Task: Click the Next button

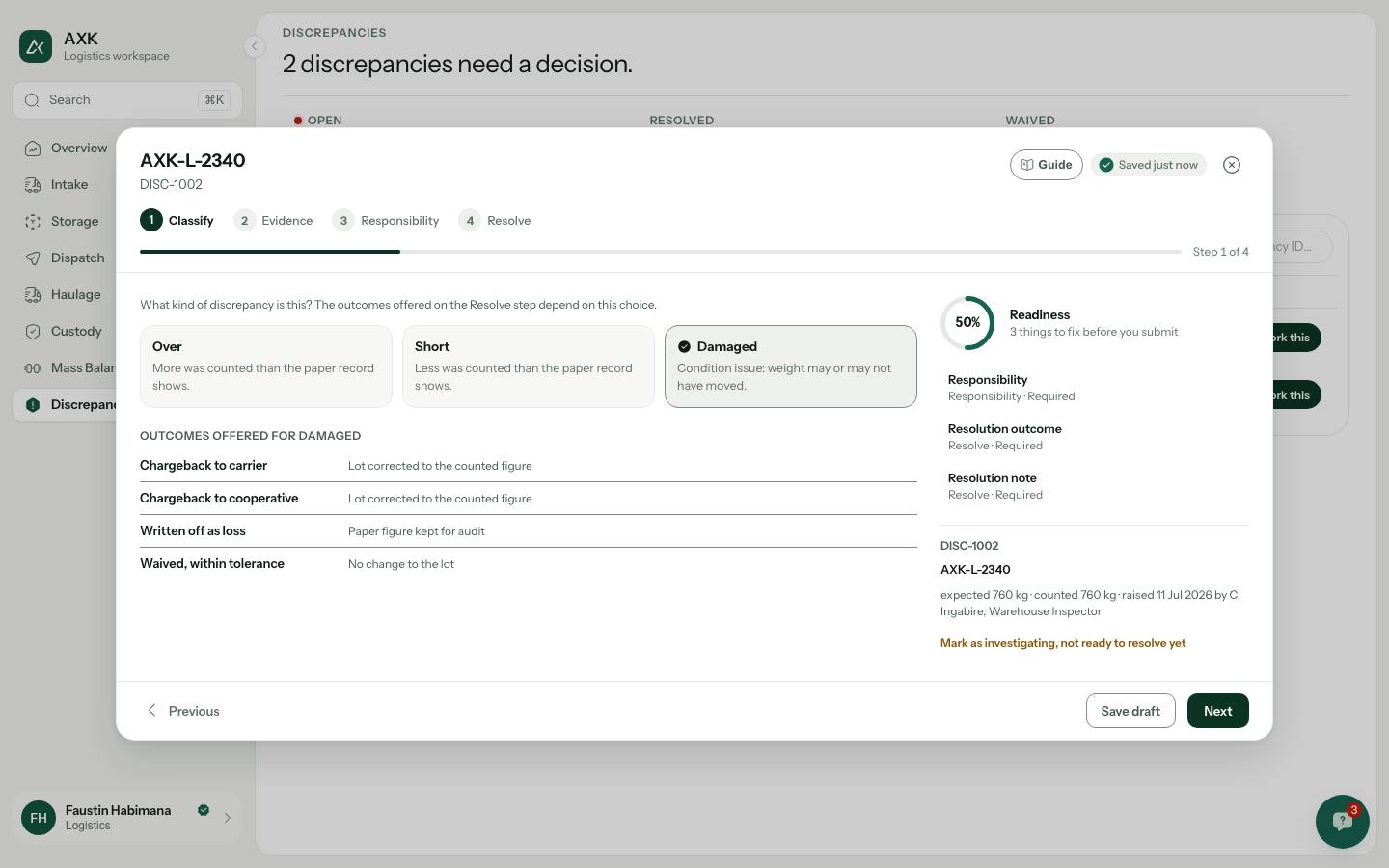Action: (1217, 711)
